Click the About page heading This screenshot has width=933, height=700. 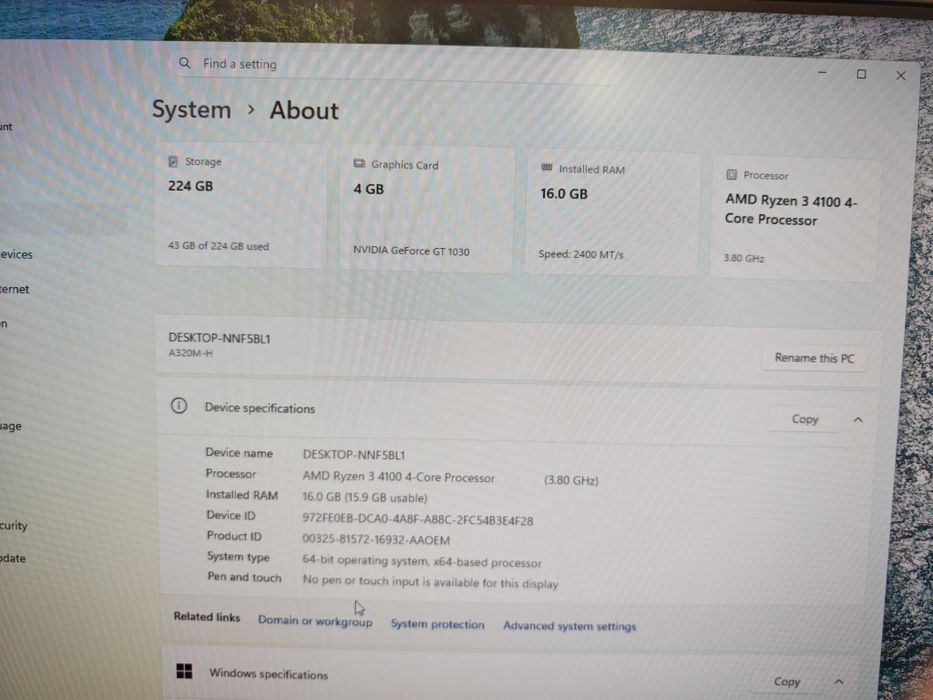pyautogui.click(x=304, y=111)
